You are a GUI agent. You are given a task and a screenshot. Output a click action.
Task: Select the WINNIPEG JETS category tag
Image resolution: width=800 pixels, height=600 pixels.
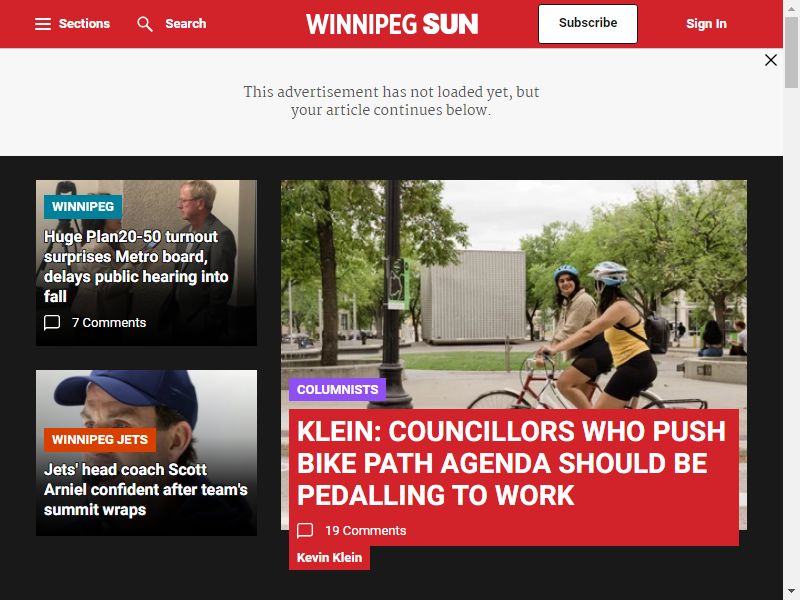pyautogui.click(x=100, y=440)
